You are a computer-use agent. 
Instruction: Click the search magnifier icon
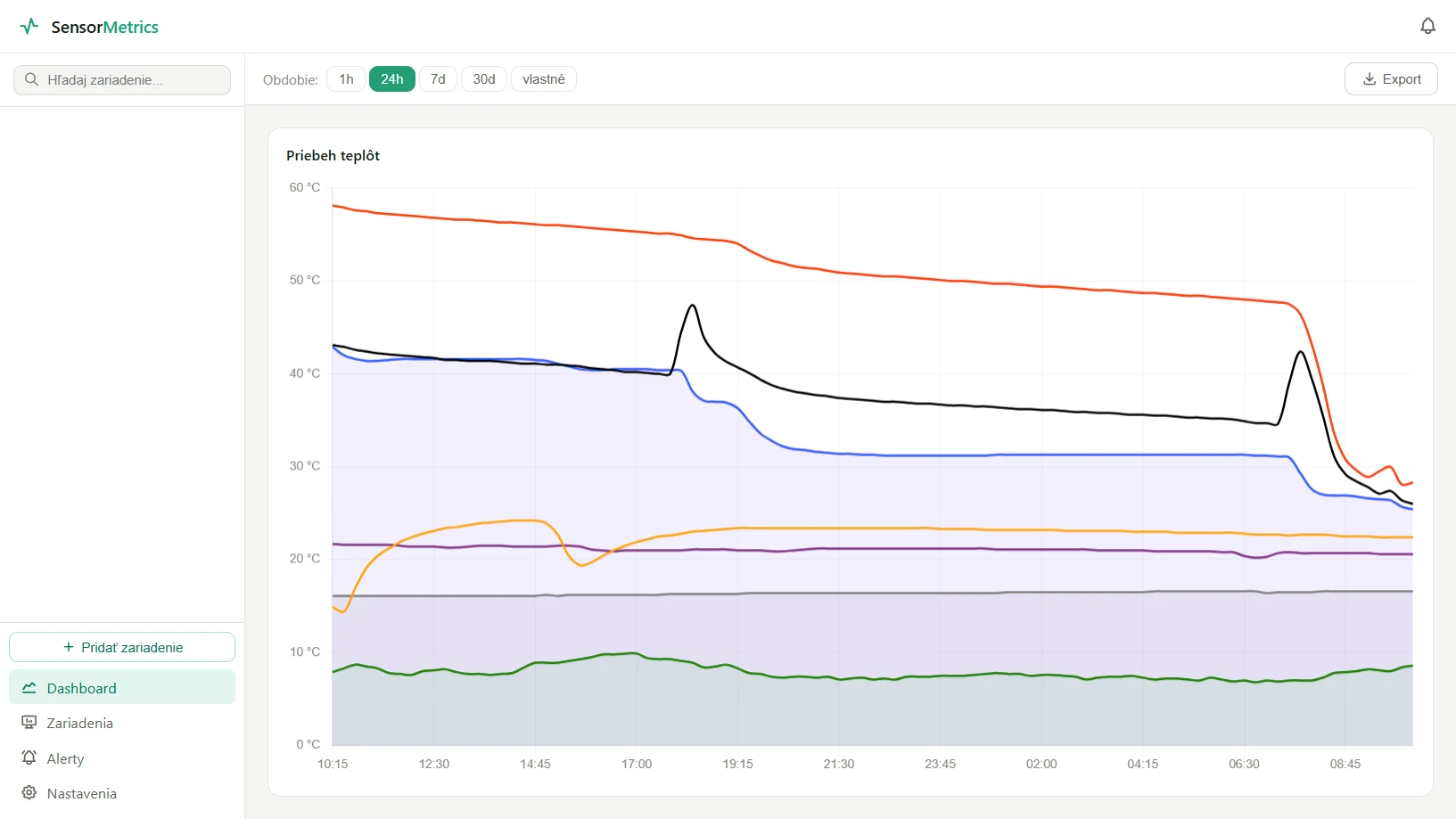32,80
